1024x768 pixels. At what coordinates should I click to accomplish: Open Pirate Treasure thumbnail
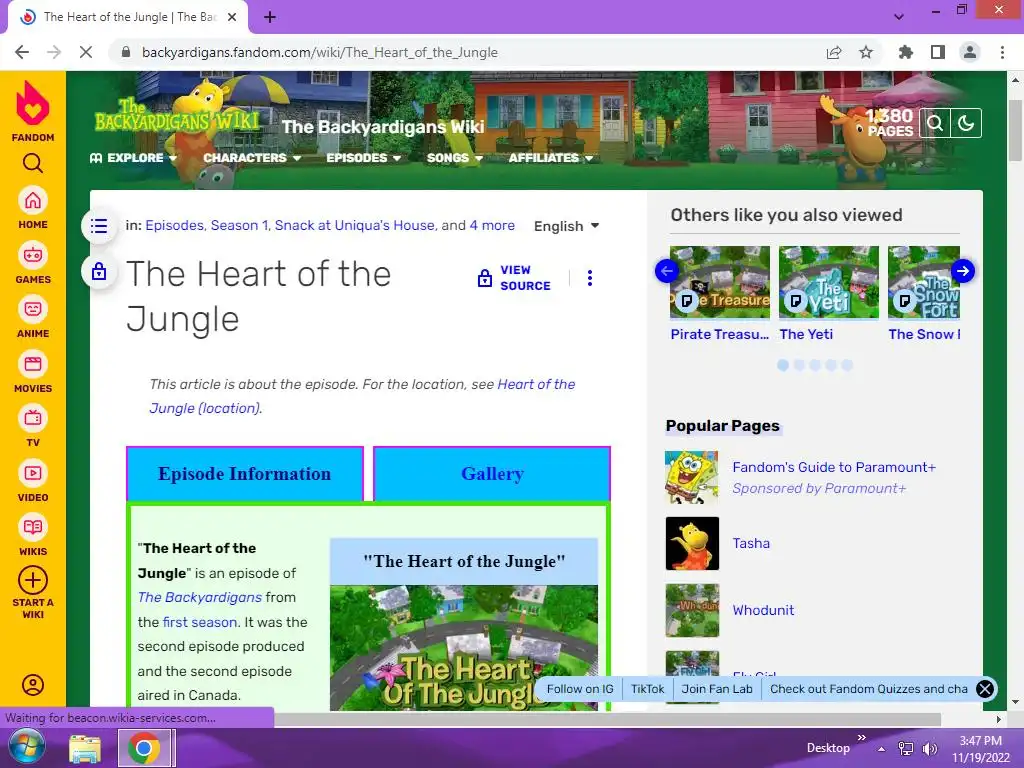click(x=720, y=282)
